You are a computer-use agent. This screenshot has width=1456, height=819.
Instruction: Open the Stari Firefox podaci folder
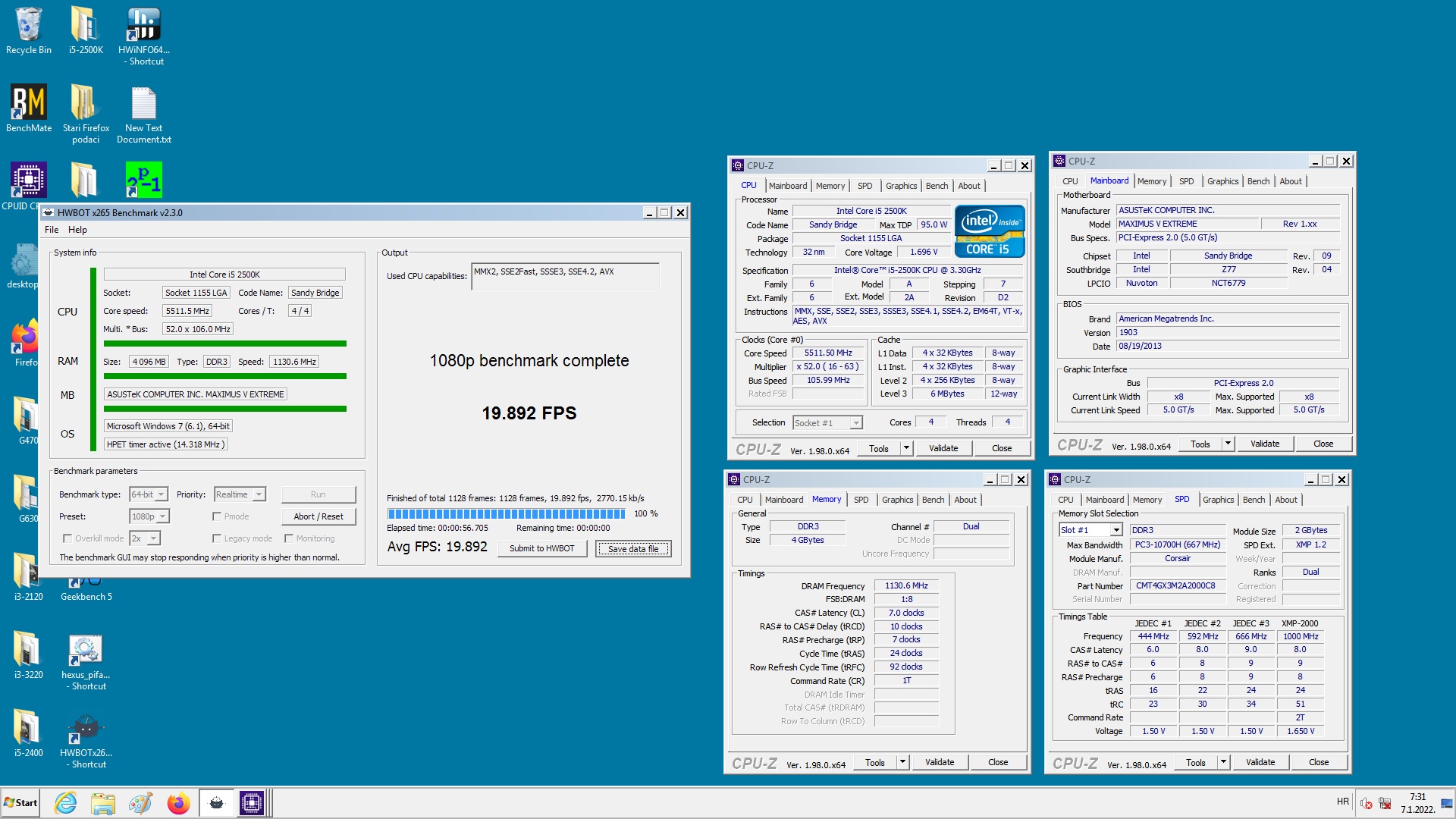(x=86, y=114)
